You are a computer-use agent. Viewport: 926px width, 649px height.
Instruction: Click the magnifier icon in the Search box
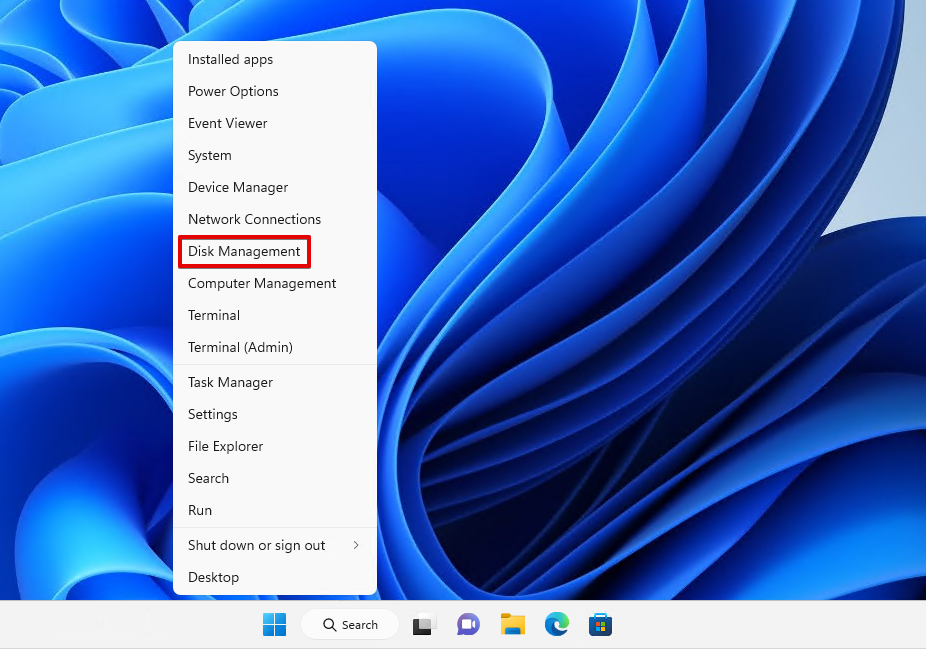pos(327,624)
